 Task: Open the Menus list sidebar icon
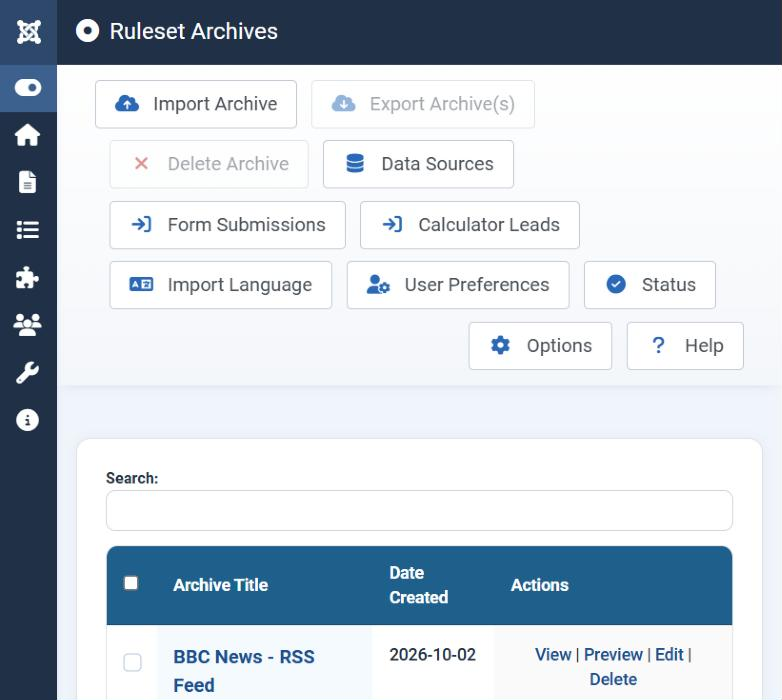27,230
